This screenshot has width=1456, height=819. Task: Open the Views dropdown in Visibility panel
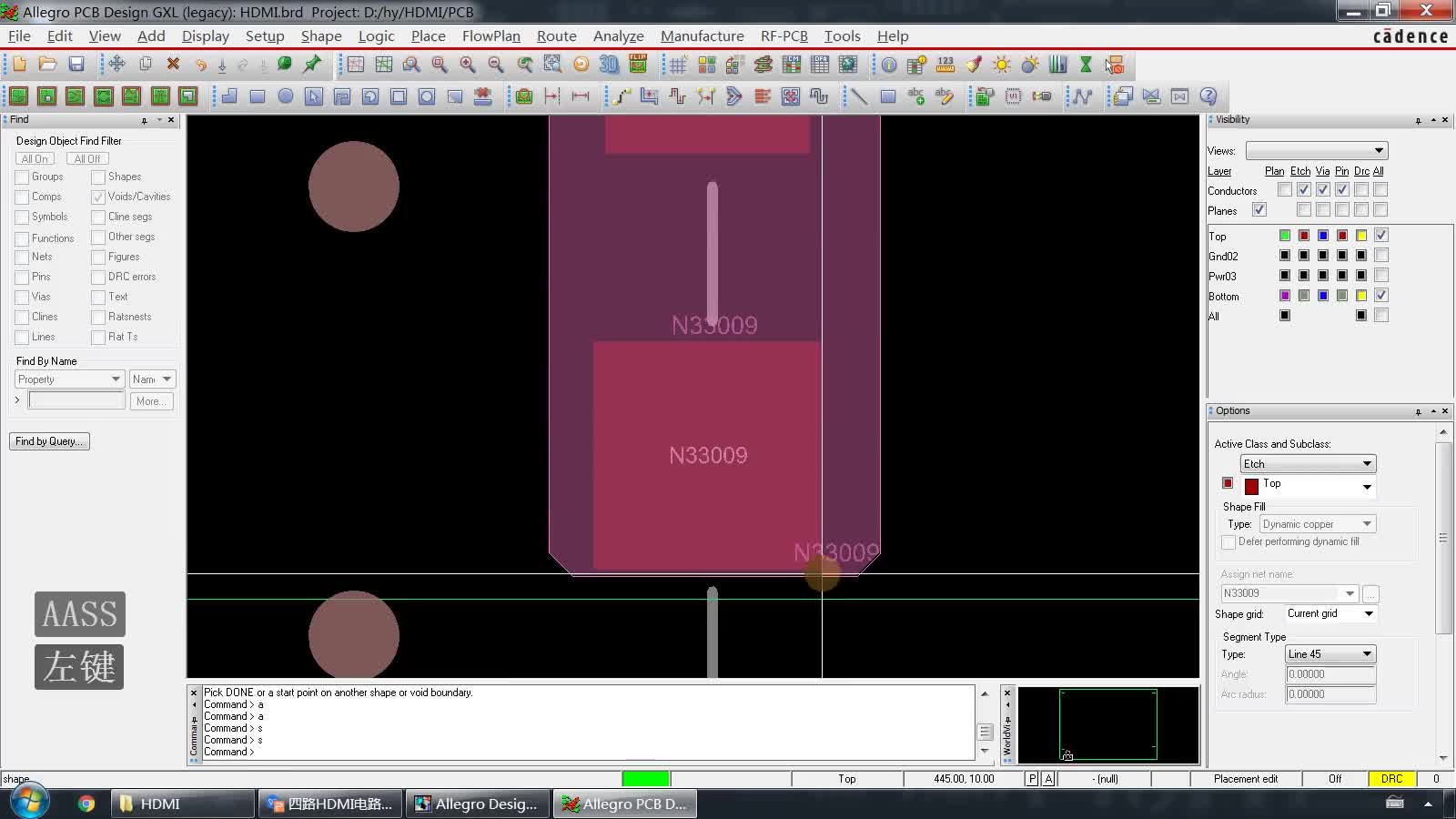[x=1316, y=150]
